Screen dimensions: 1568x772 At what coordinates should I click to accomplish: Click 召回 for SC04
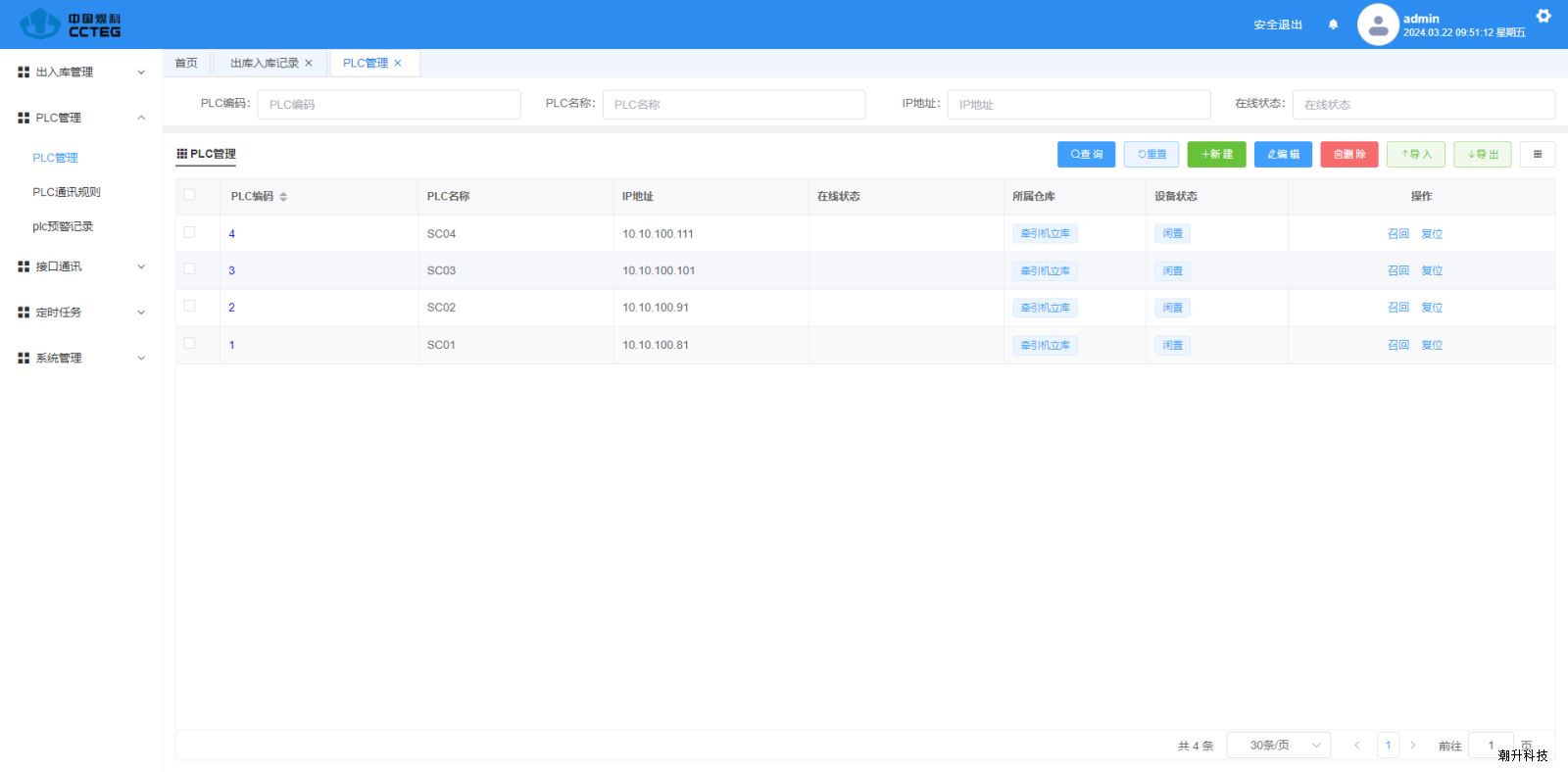point(1398,234)
